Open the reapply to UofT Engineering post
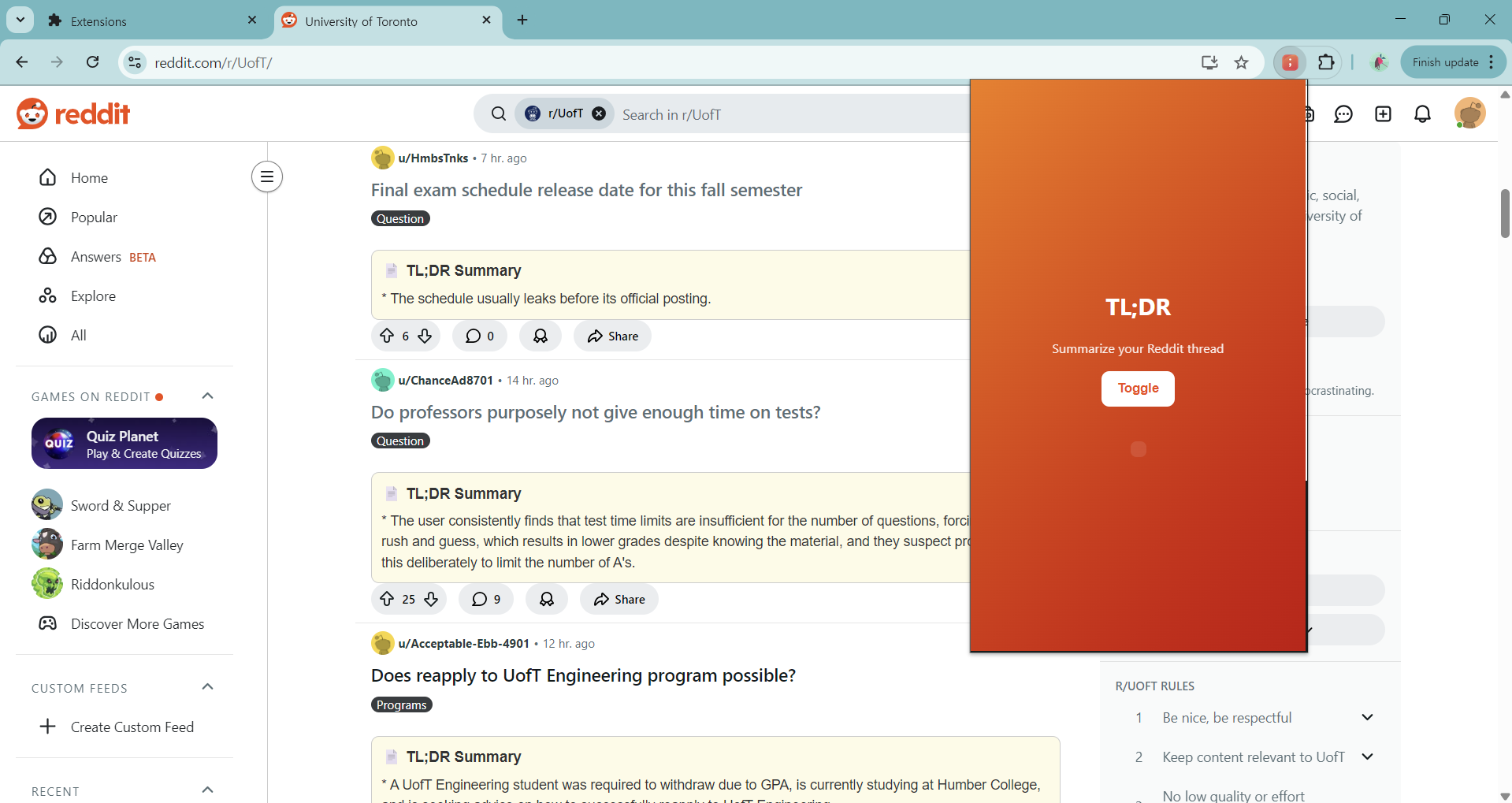 [x=583, y=675]
